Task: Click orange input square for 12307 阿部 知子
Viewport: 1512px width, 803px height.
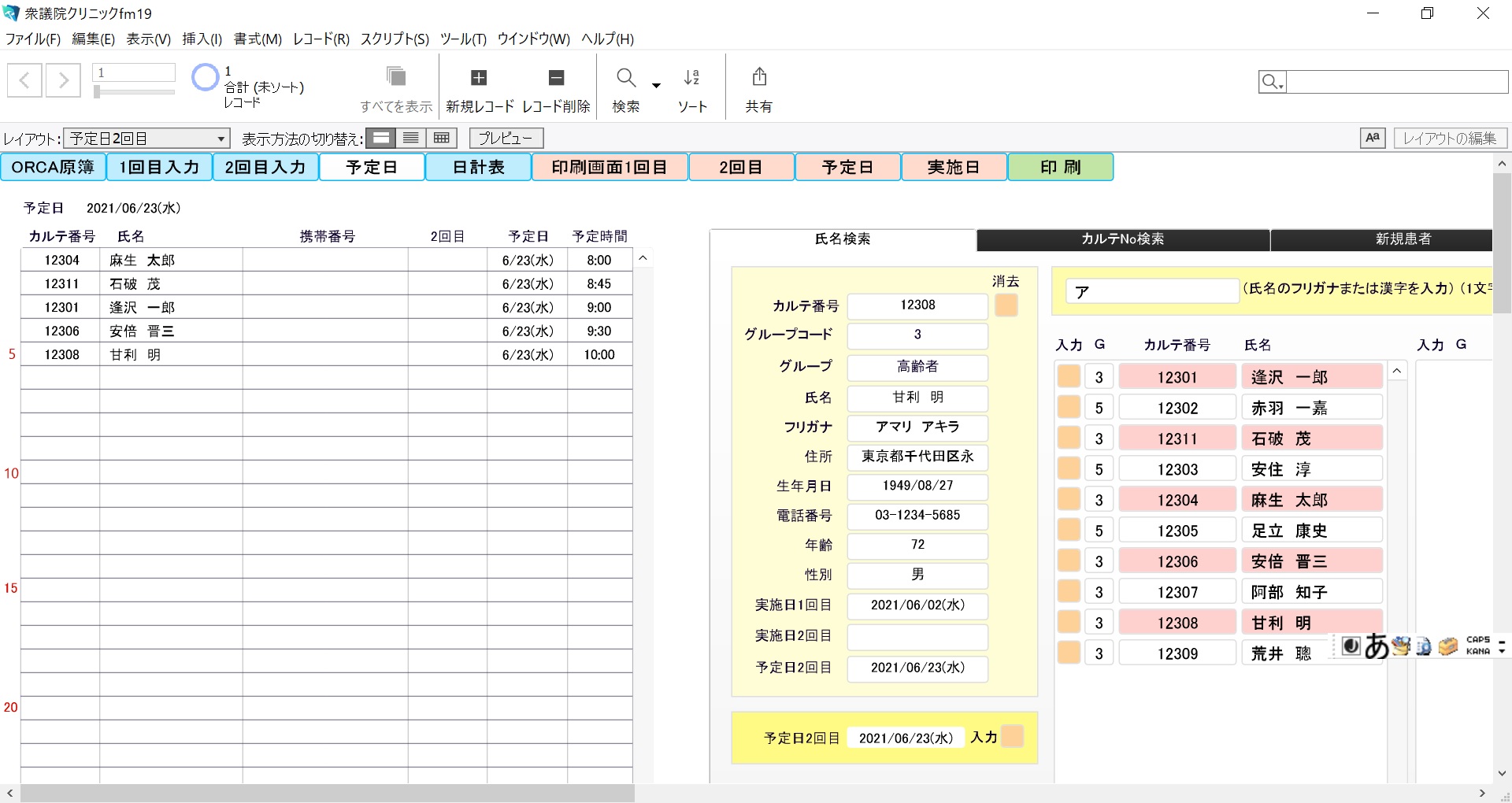Action: click(1069, 591)
